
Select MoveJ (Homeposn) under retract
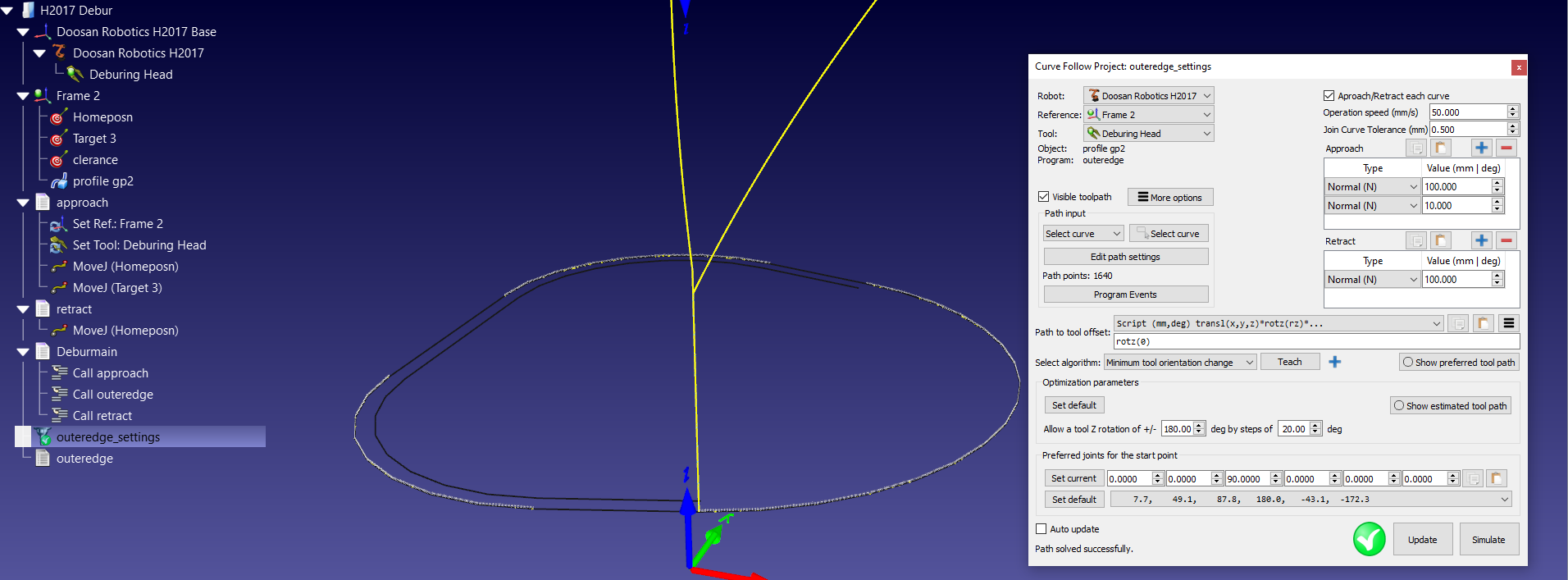click(x=125, y=331)
